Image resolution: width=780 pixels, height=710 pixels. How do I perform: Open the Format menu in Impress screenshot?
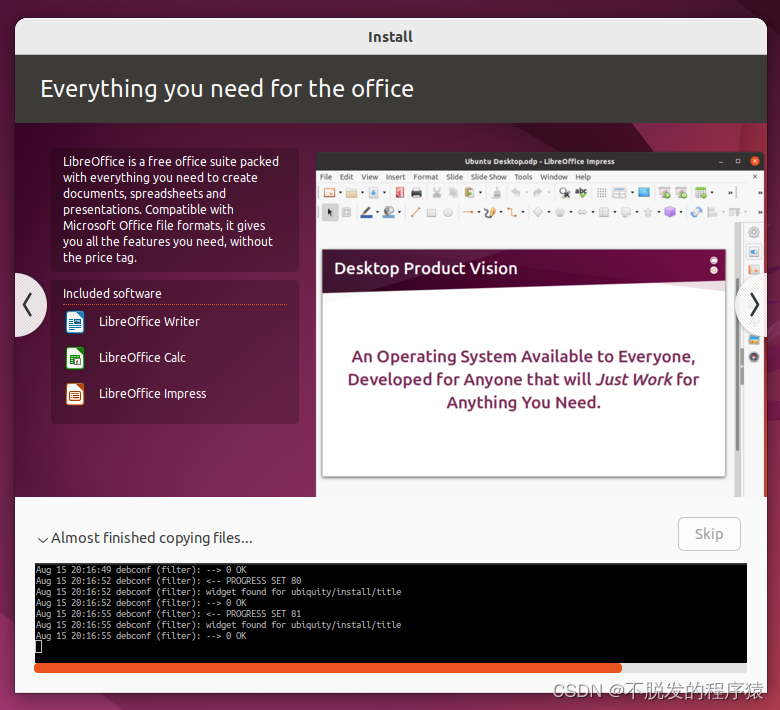point(426,177)
